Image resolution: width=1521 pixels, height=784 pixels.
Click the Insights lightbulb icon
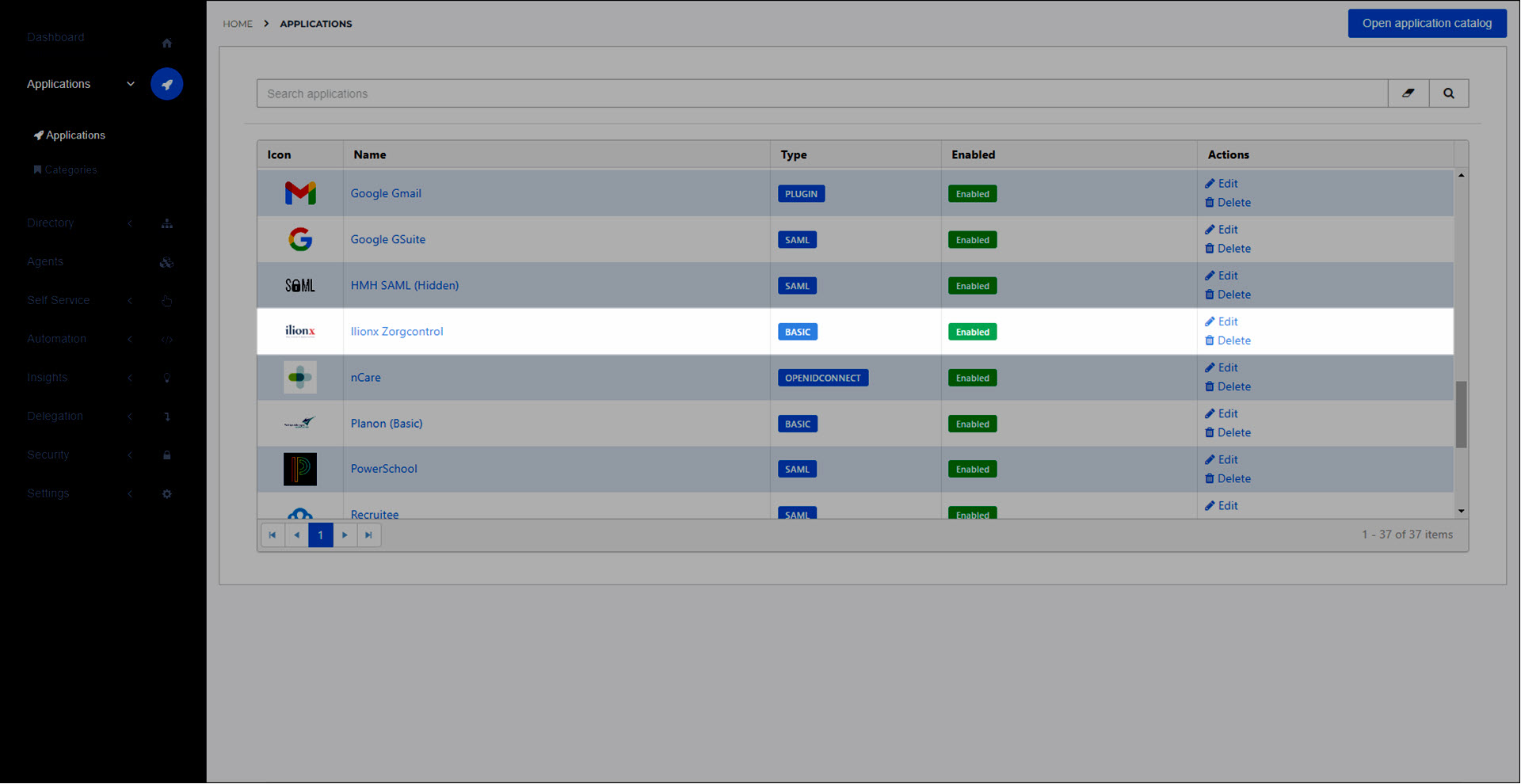(166, 379)
